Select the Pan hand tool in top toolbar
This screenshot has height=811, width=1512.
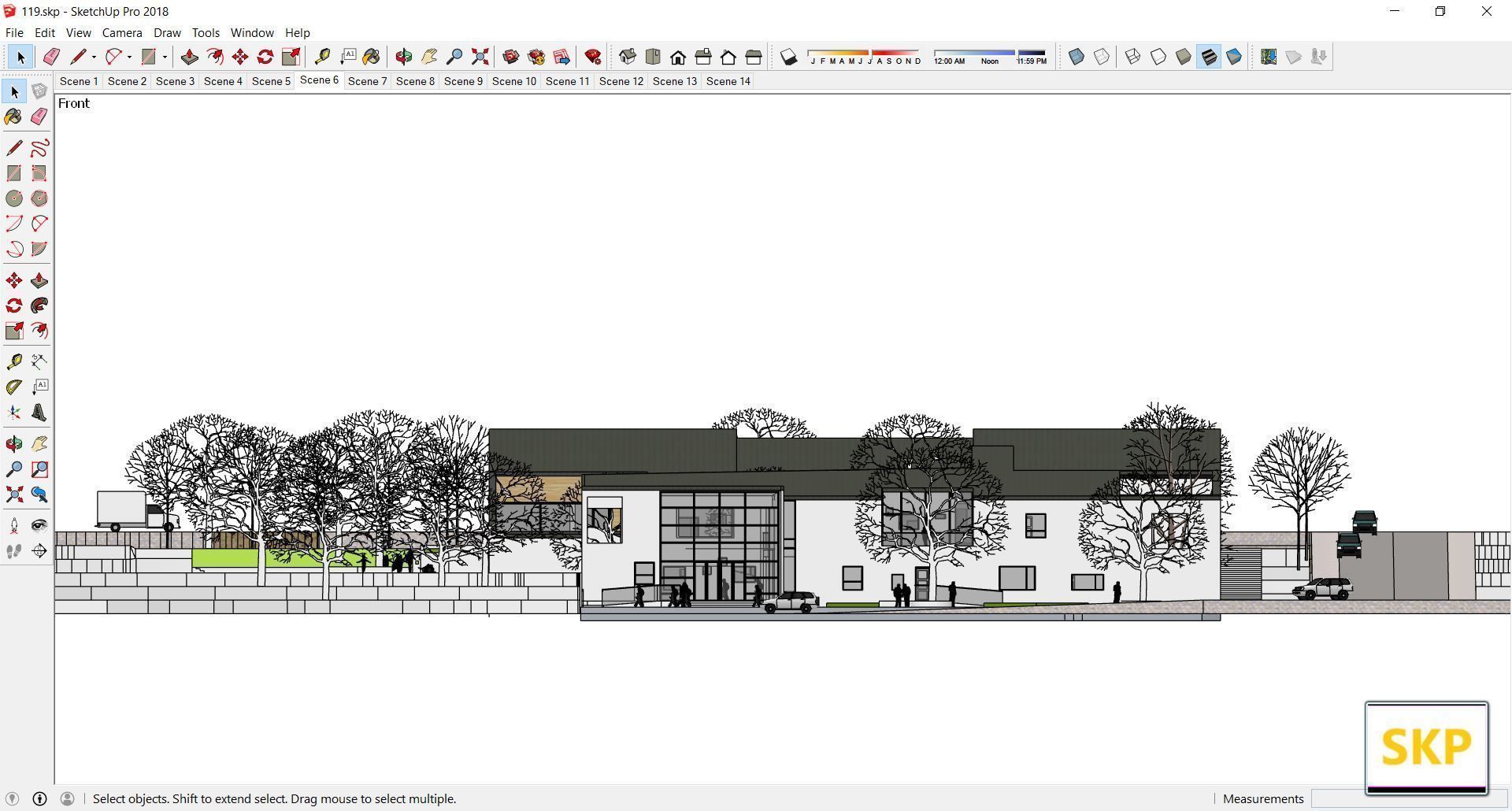(x=429, y=57)
